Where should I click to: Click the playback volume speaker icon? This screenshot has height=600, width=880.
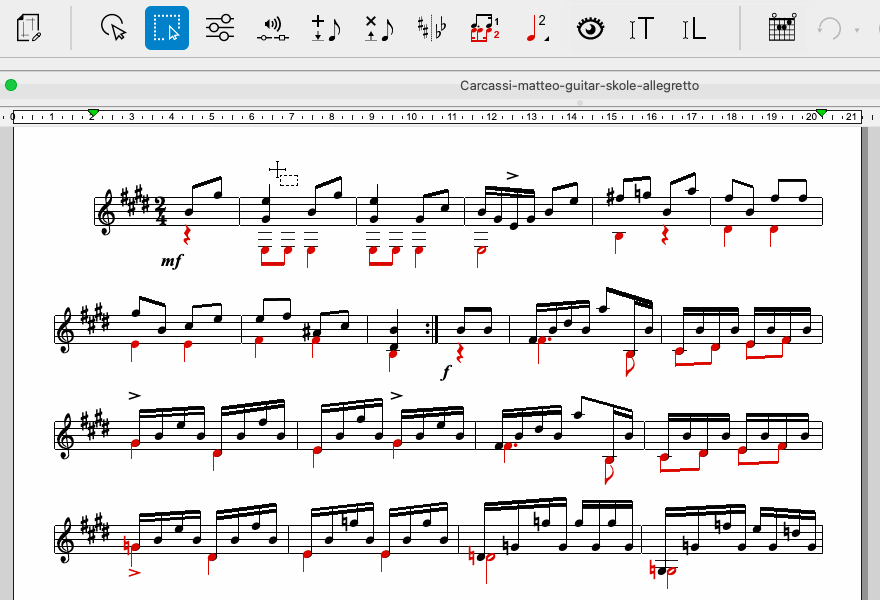[x=272, y=29]
